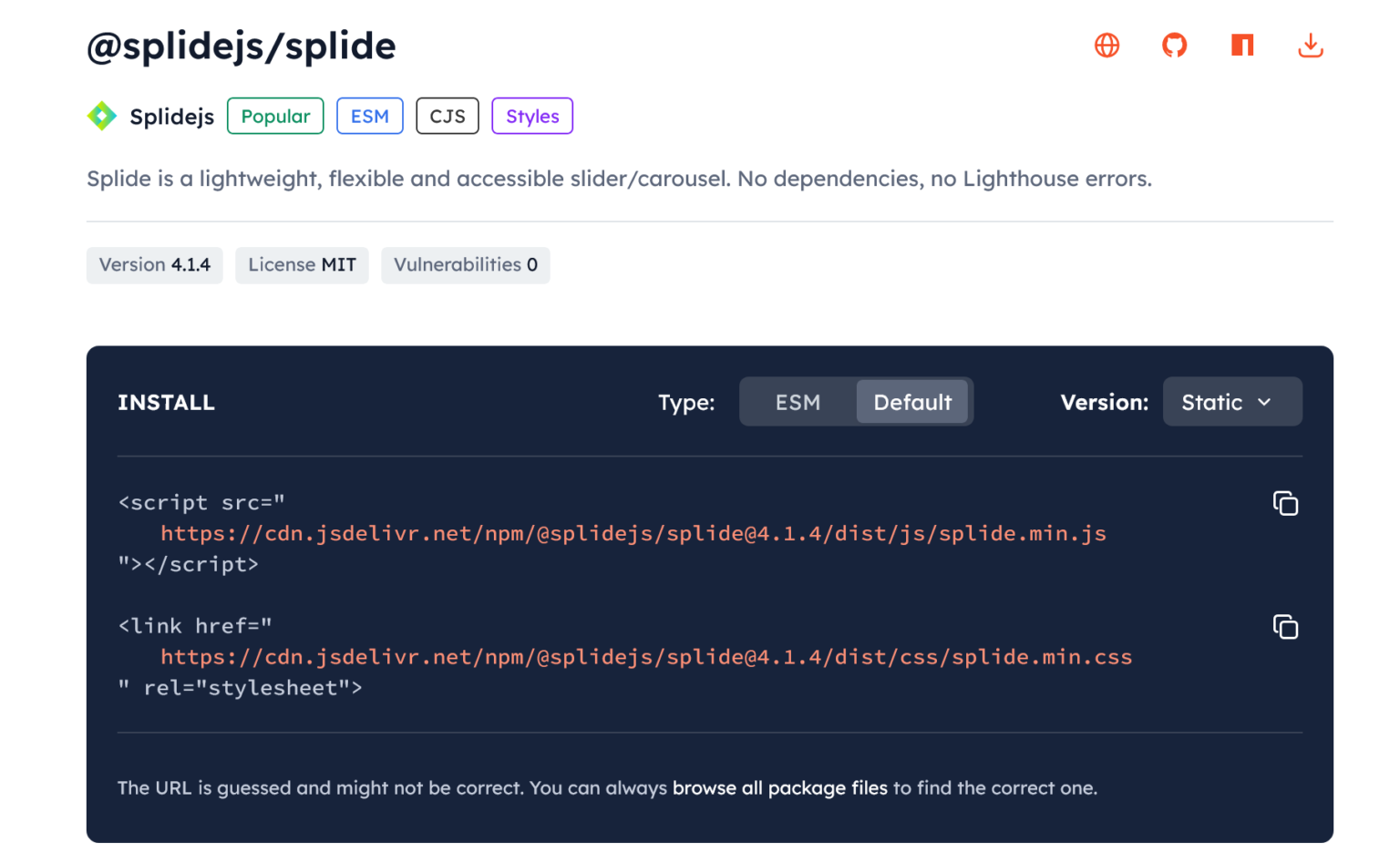Copy the script tag snippet

1285,503
